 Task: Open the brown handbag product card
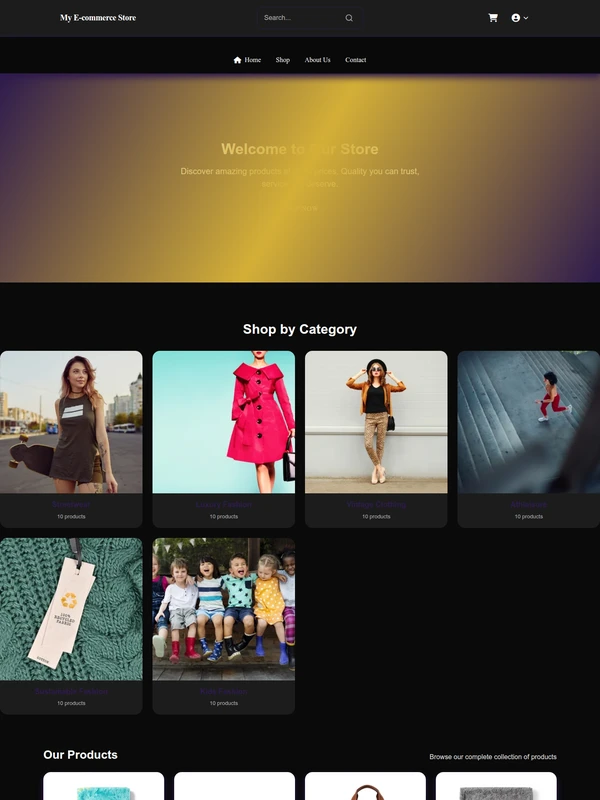click(x=365, y=786)
